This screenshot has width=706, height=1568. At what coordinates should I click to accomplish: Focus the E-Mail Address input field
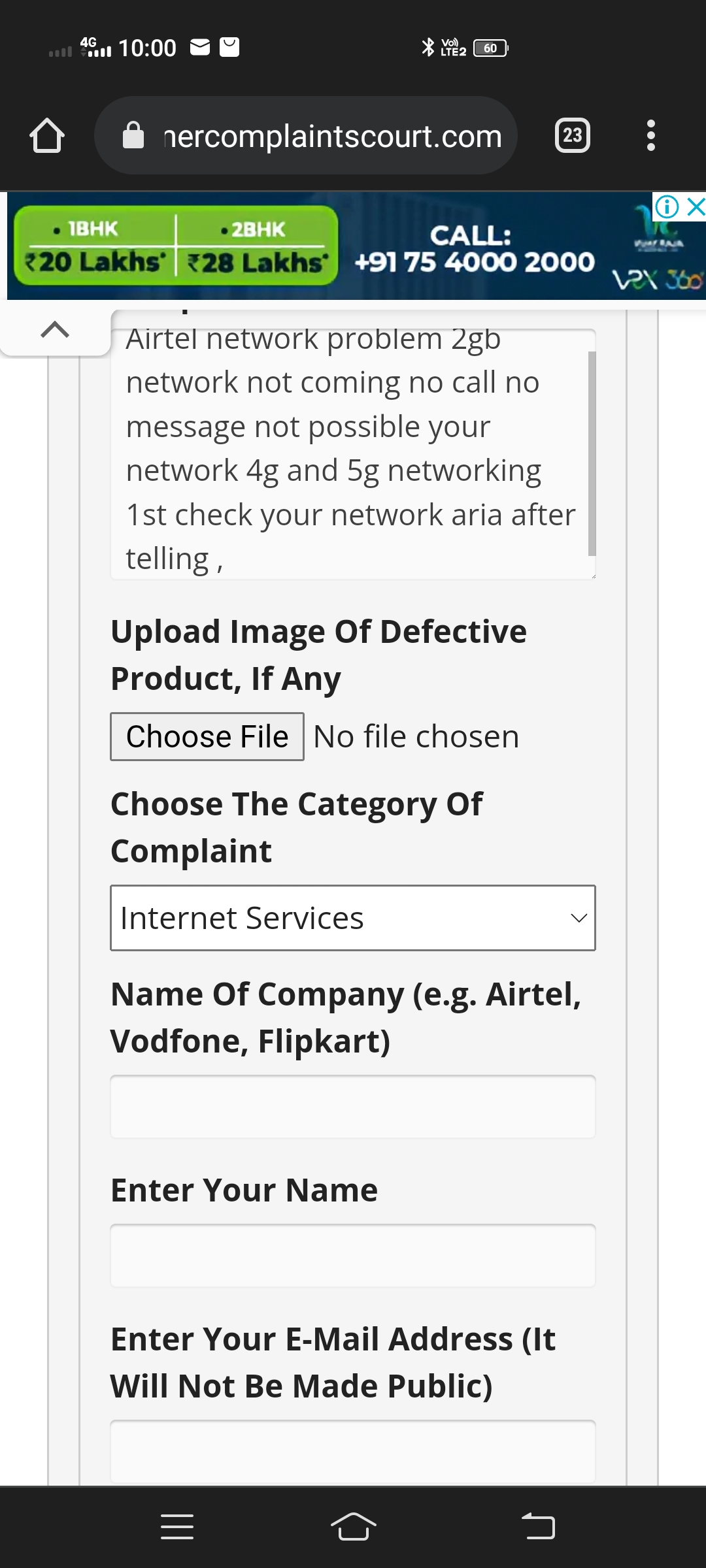pos(353,1450)
